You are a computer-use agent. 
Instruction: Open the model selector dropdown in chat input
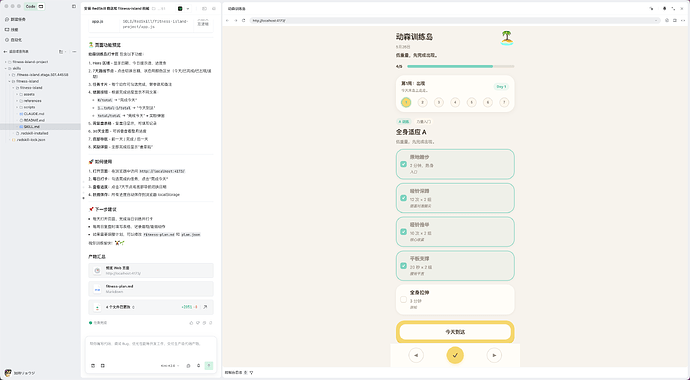170,365
